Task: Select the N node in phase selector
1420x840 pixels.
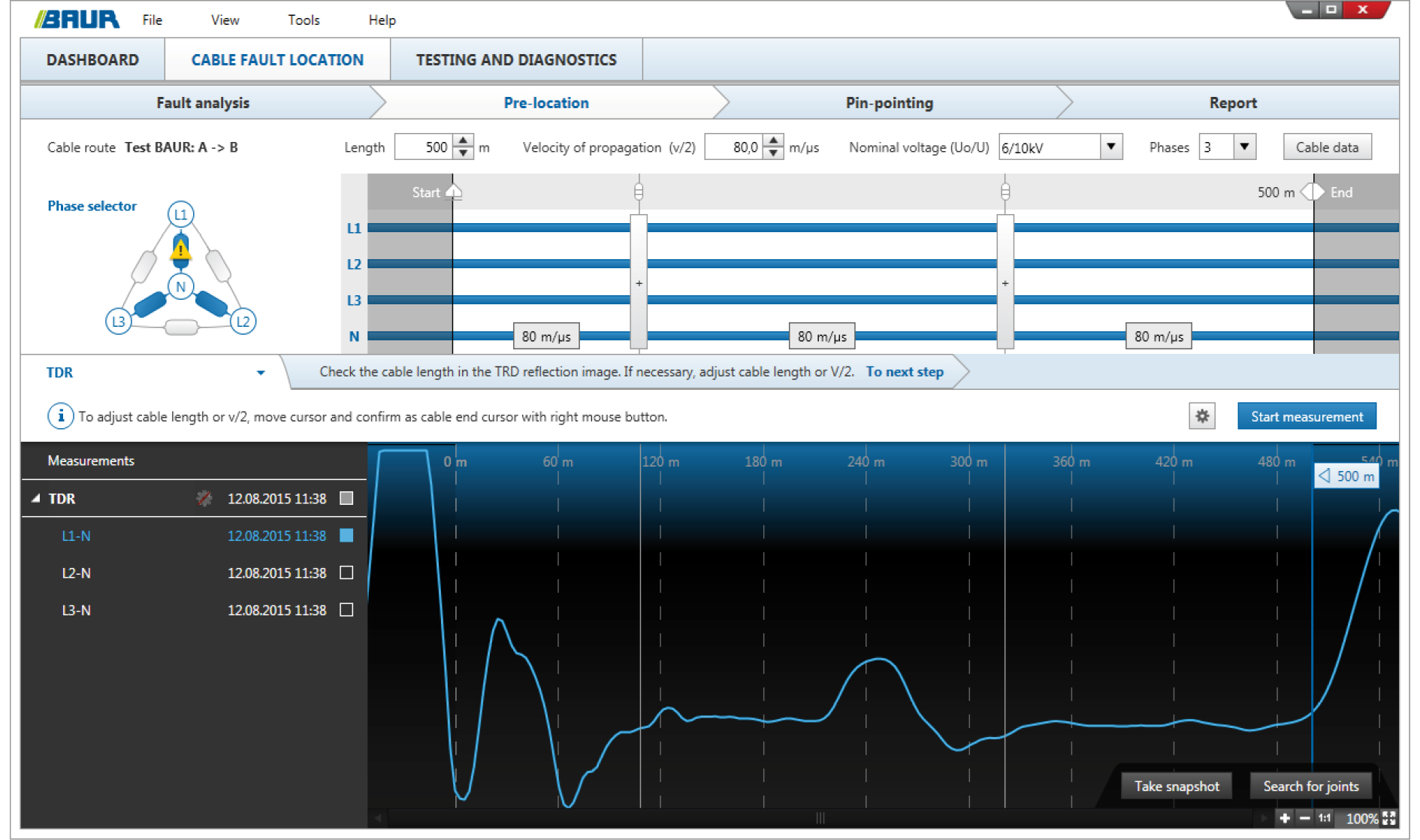Action: (x=180, y=286)
